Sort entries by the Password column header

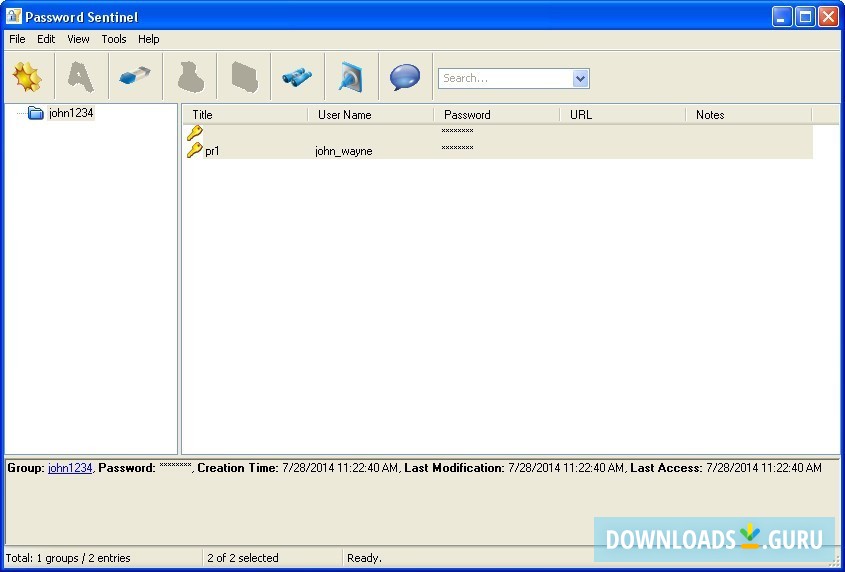pyautogui.click(x=497, y=114)
